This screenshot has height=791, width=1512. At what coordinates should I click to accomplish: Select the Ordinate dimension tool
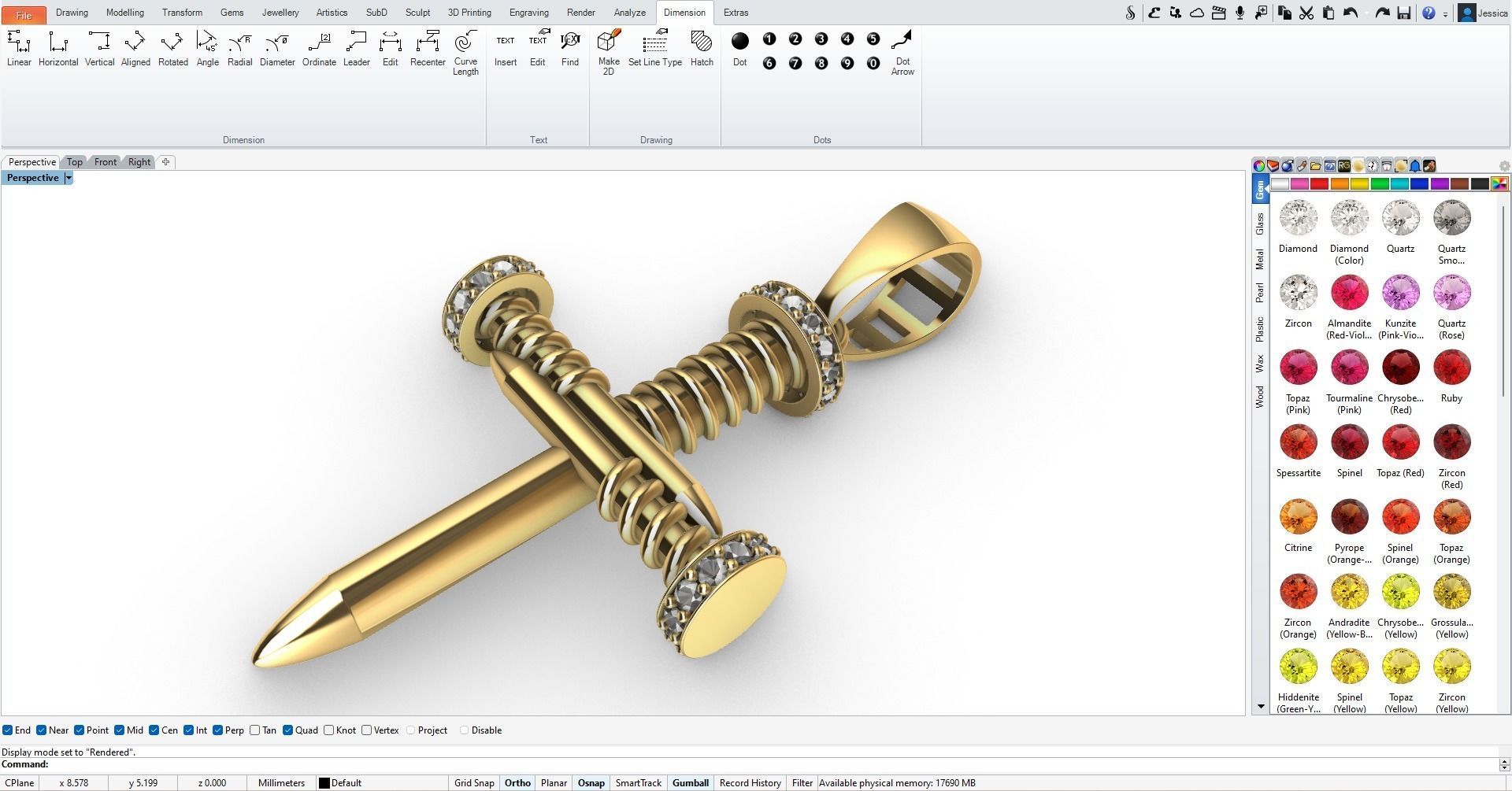coord(319,49)
